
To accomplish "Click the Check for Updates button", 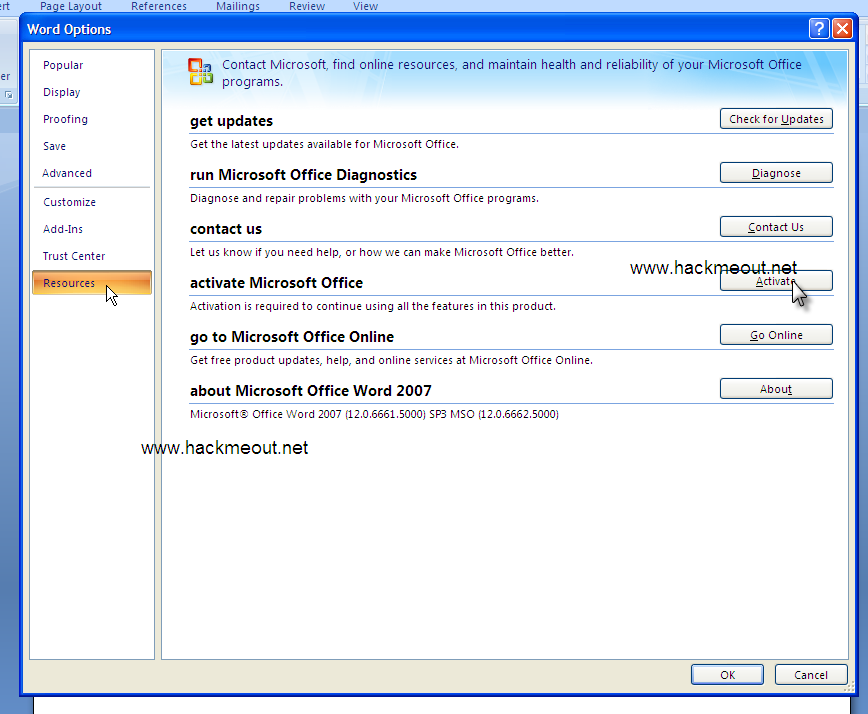I will [776, 119].
